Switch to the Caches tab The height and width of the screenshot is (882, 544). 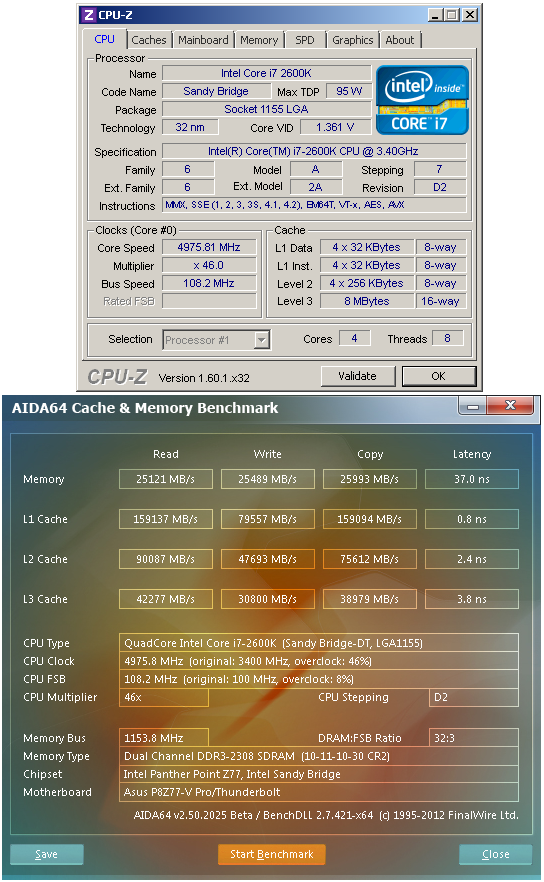[149, 40]
